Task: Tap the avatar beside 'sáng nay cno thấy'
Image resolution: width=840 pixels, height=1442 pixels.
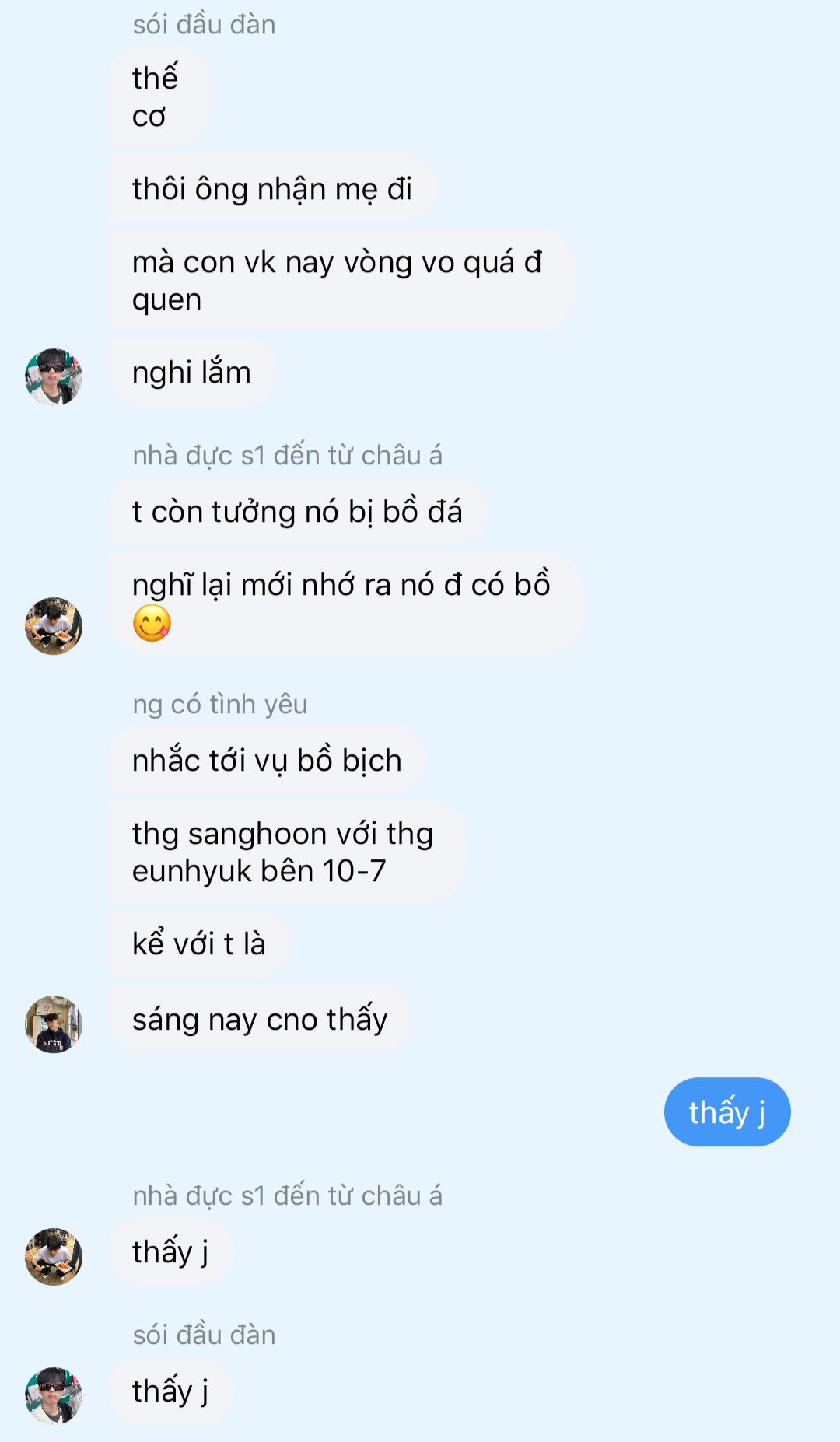Action: pyautogui.click(x=54, y=1024)
